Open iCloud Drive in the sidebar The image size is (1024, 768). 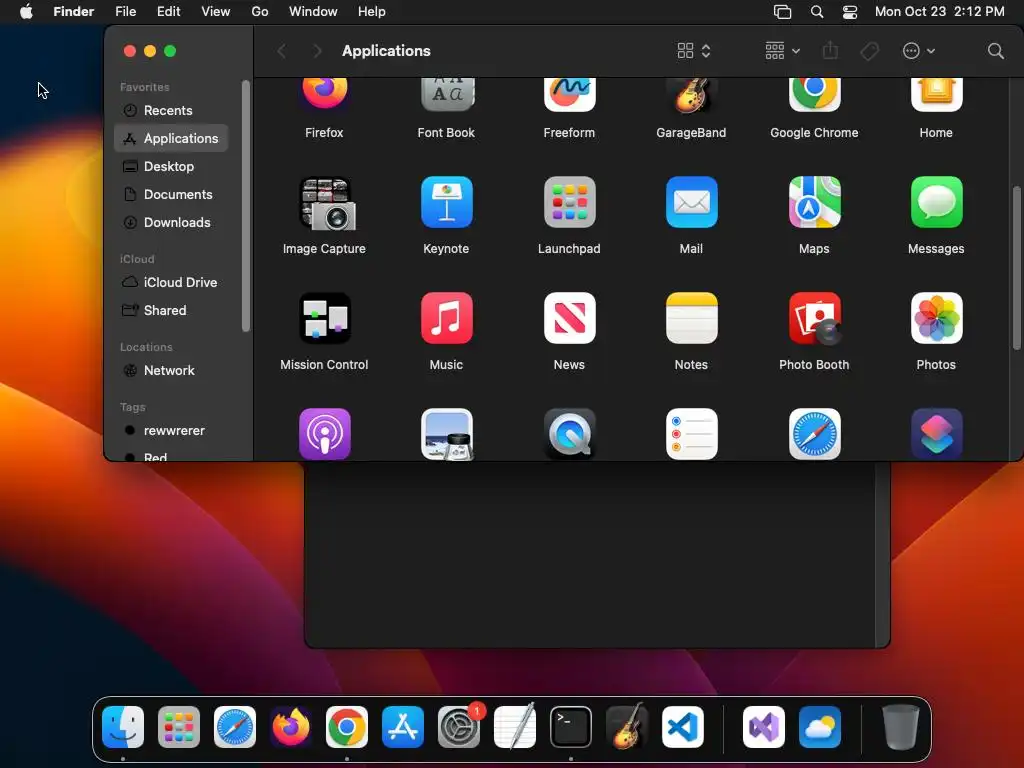[x=171, y=282]
